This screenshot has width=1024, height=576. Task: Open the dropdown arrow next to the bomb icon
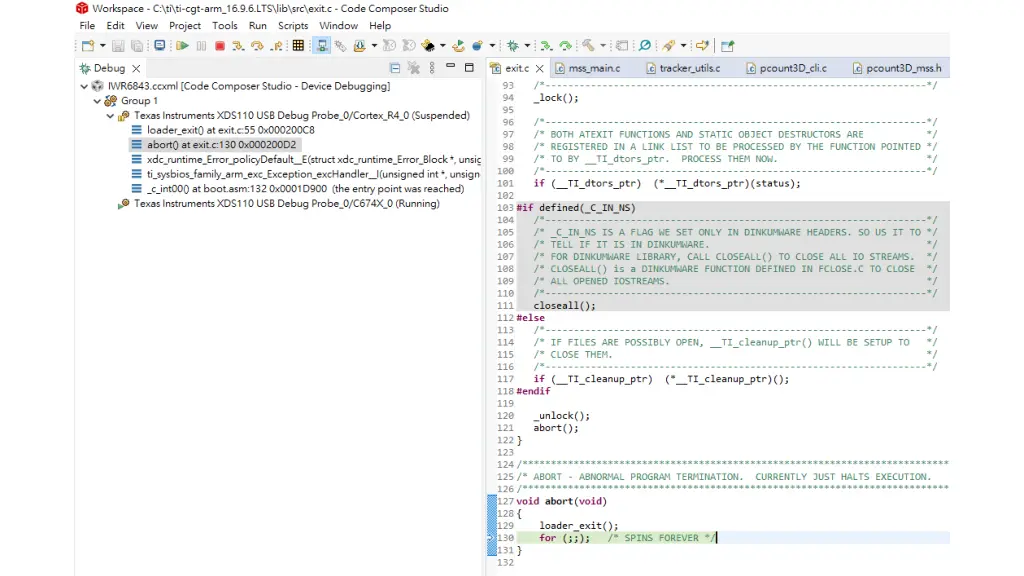(x=492, y=46)
